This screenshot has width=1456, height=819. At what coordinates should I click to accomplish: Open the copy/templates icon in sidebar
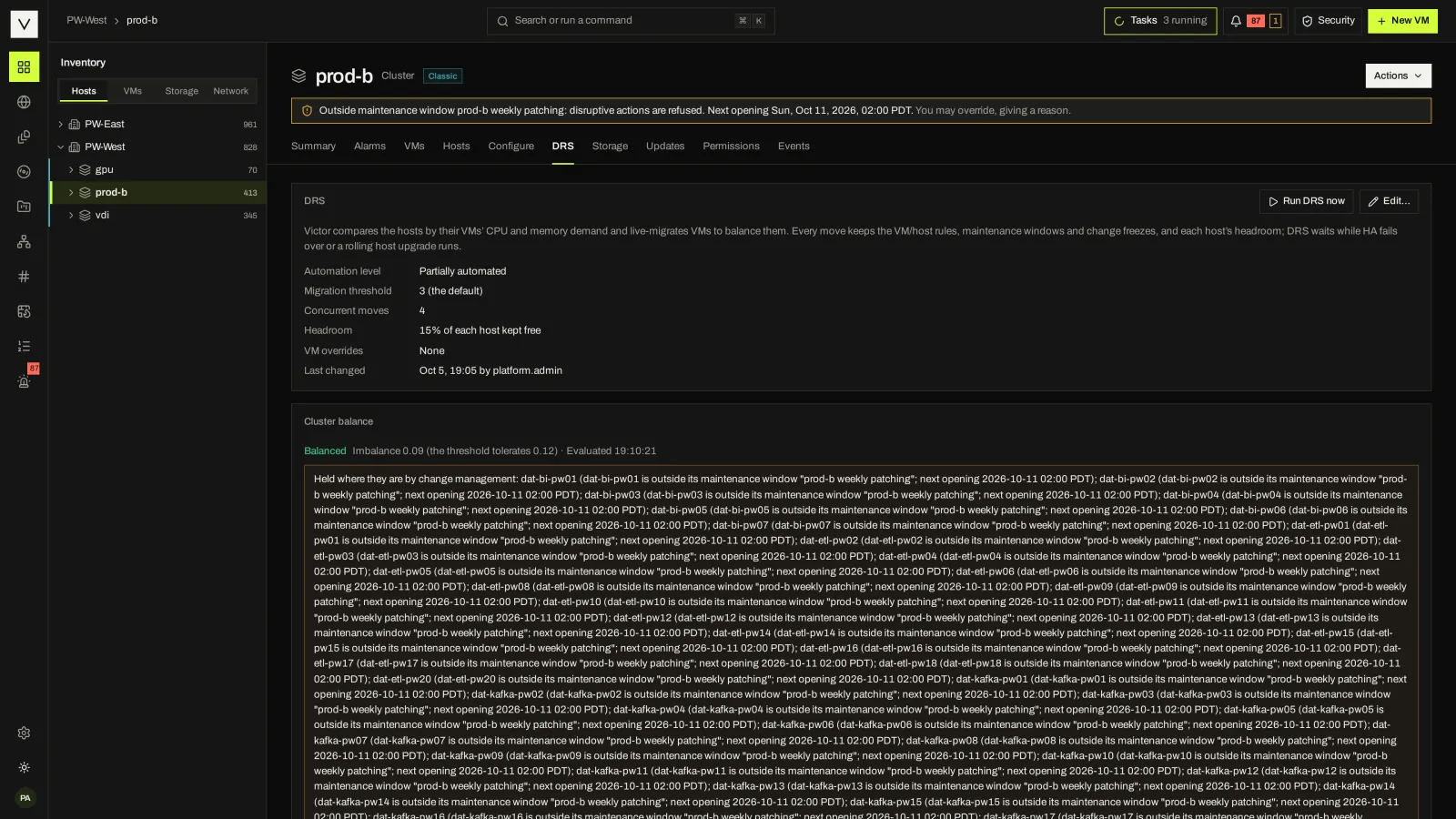24,136
